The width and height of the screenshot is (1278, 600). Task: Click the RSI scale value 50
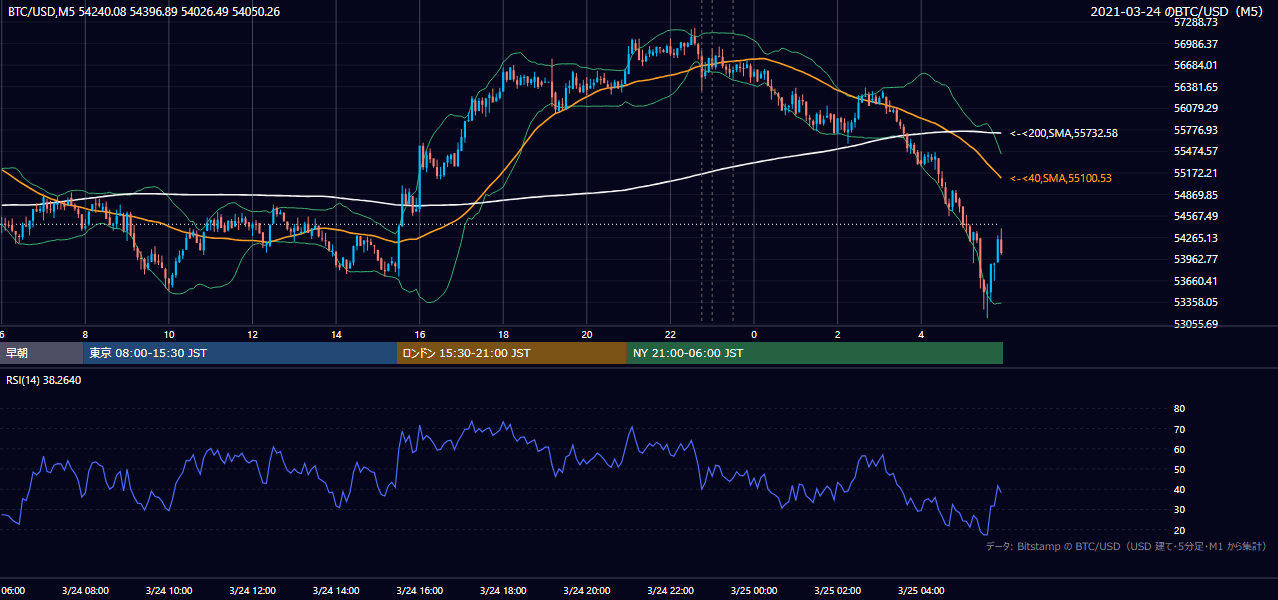1179,469
